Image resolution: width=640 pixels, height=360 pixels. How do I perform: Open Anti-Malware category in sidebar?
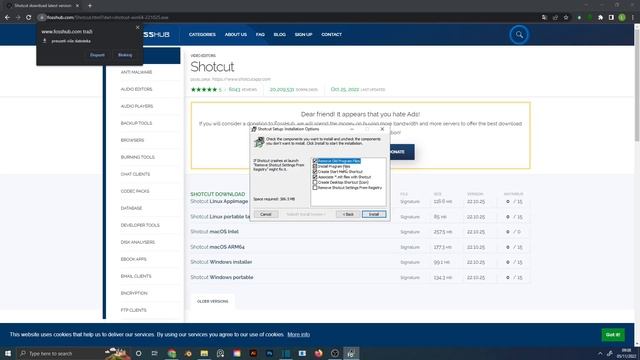136,72
